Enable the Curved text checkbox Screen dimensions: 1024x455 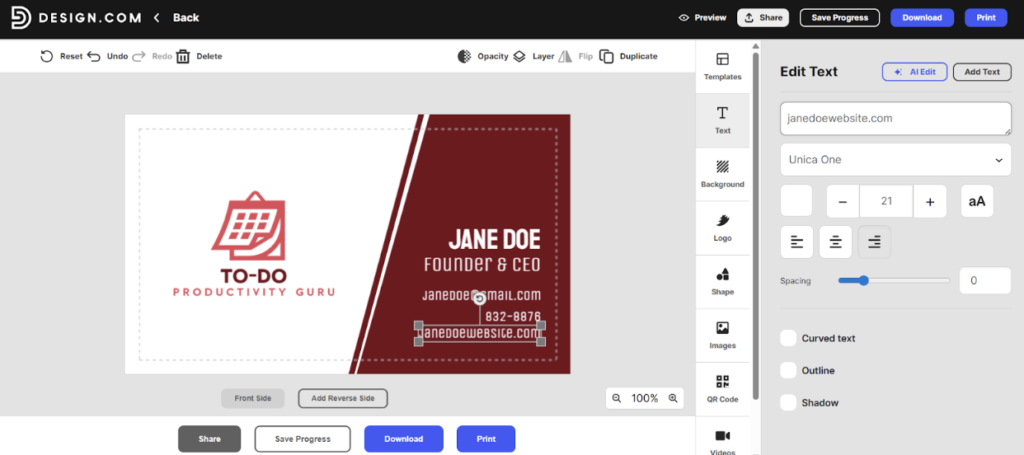tap(789, 338)
